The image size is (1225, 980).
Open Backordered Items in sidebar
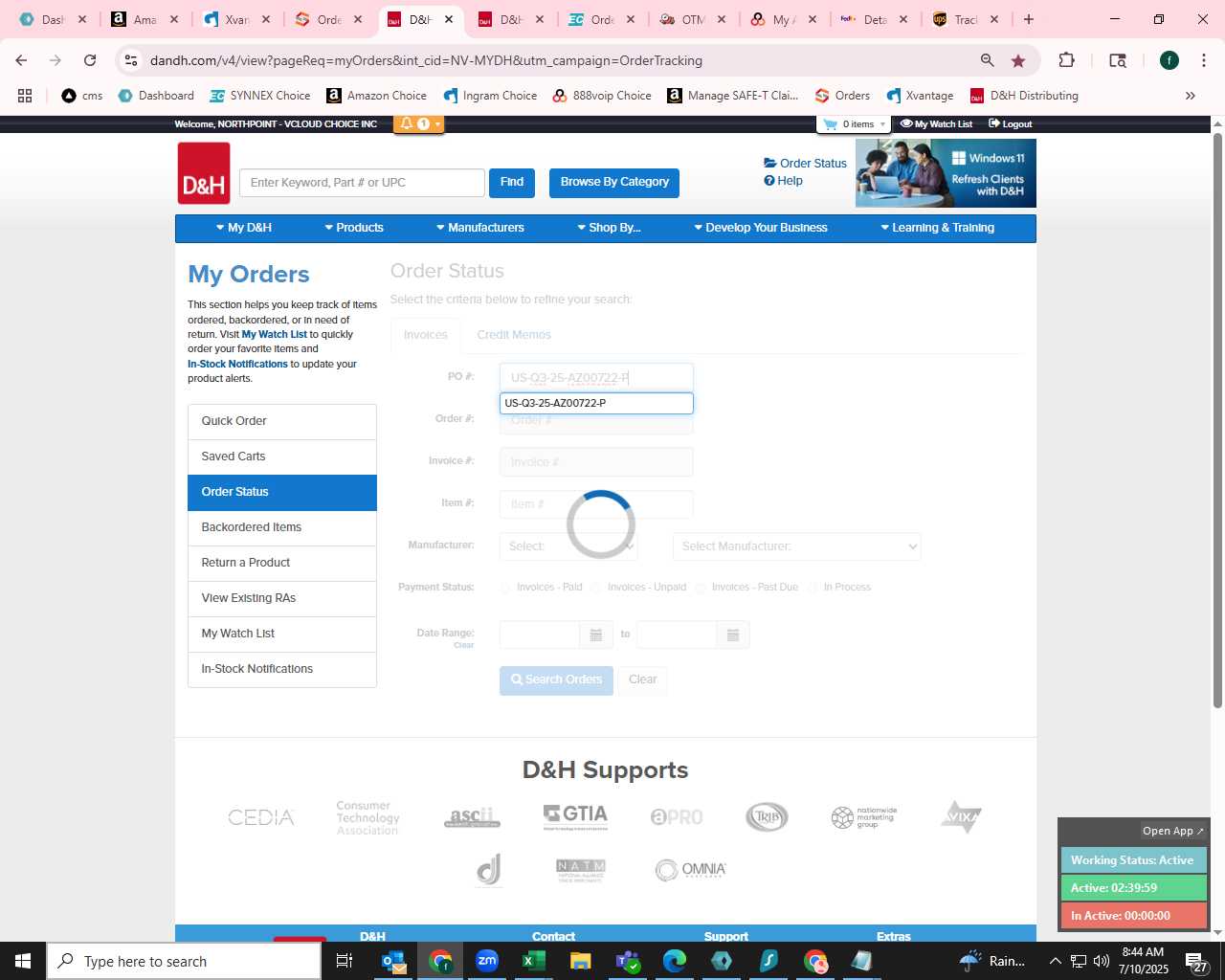(x=282, y=527)
